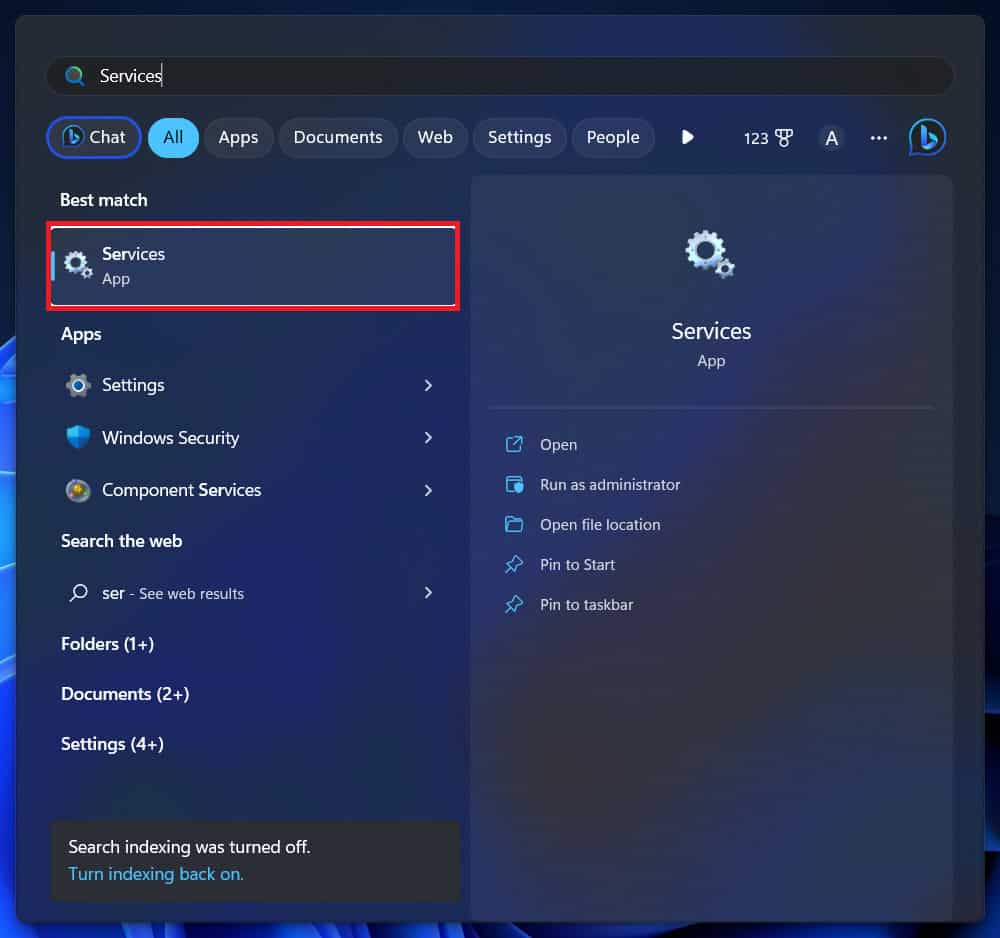
Task: Click the Settings gear icon in Apps list
Action: pos(78,385)
